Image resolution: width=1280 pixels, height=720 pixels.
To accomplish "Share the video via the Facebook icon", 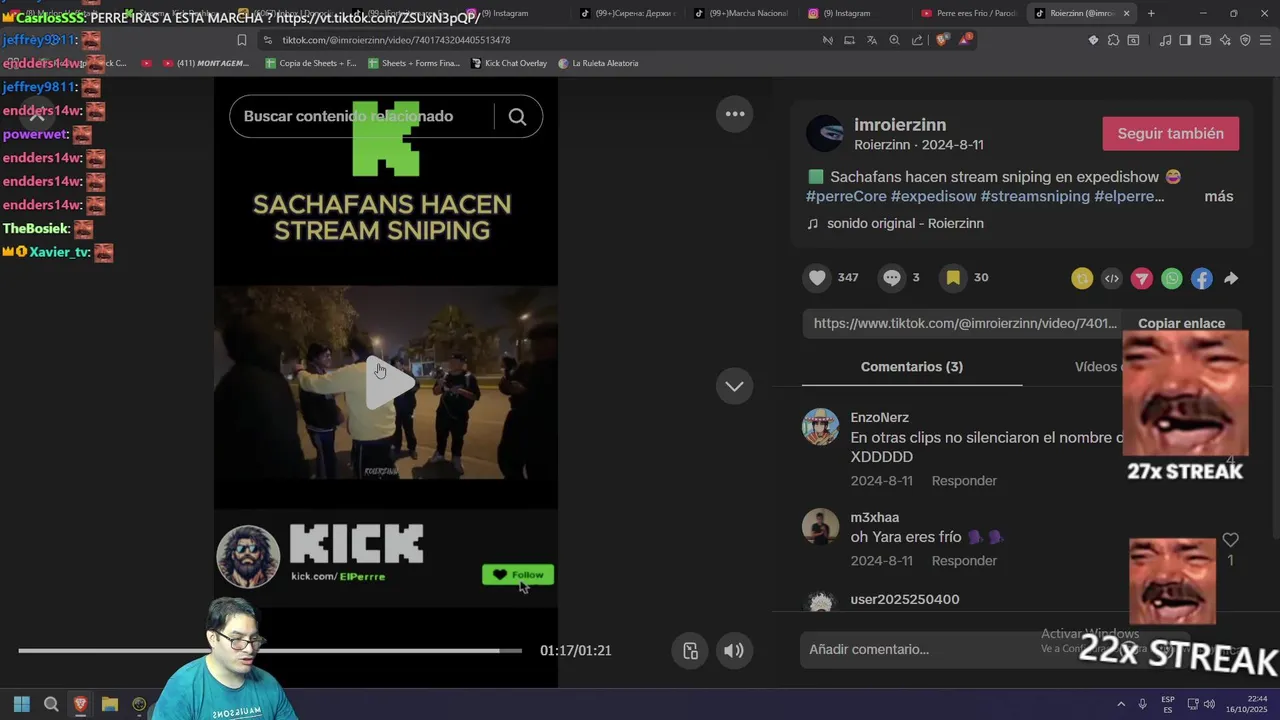I will [1201, 279].
